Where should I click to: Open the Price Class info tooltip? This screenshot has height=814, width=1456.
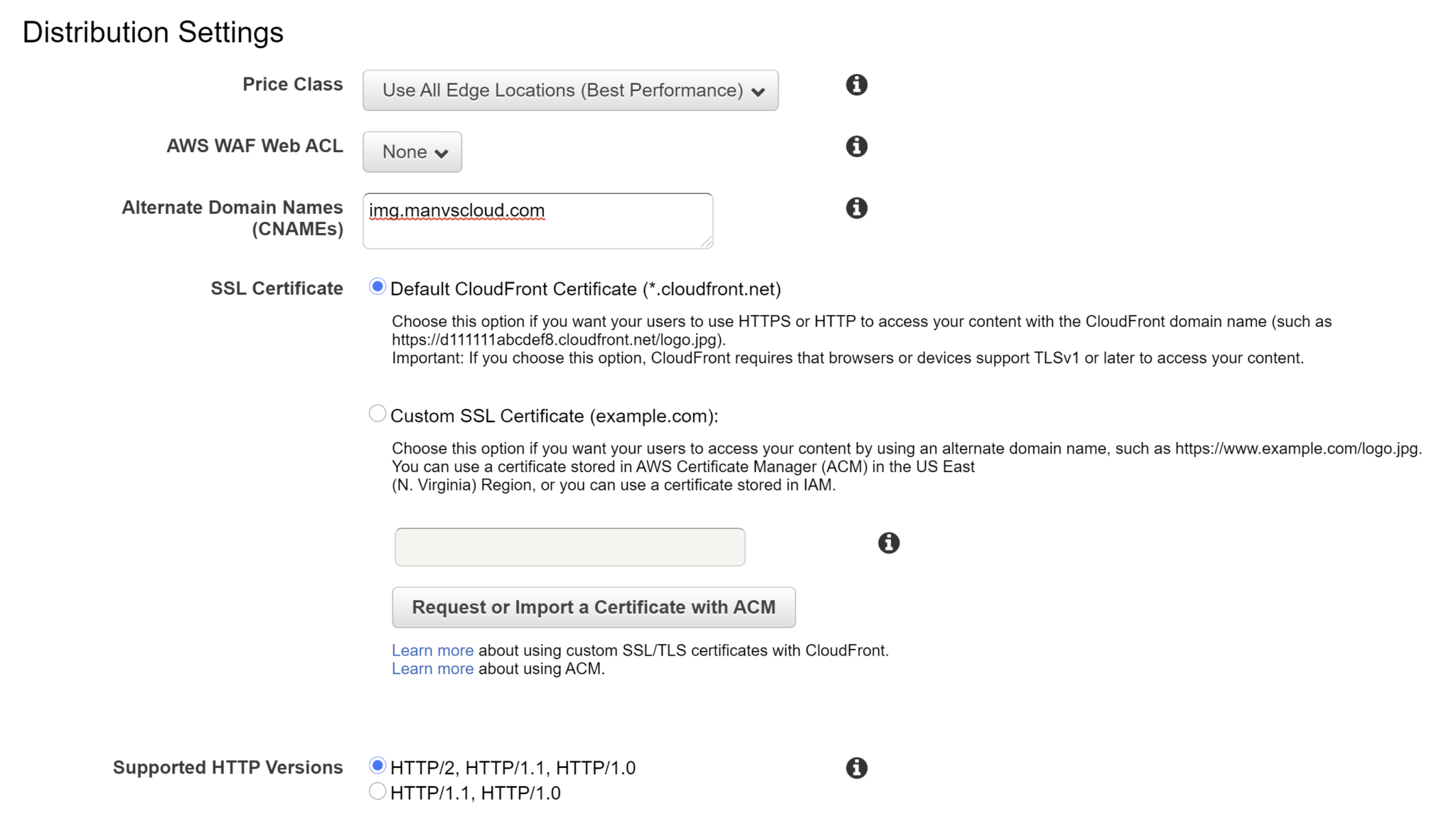(856, 85)
